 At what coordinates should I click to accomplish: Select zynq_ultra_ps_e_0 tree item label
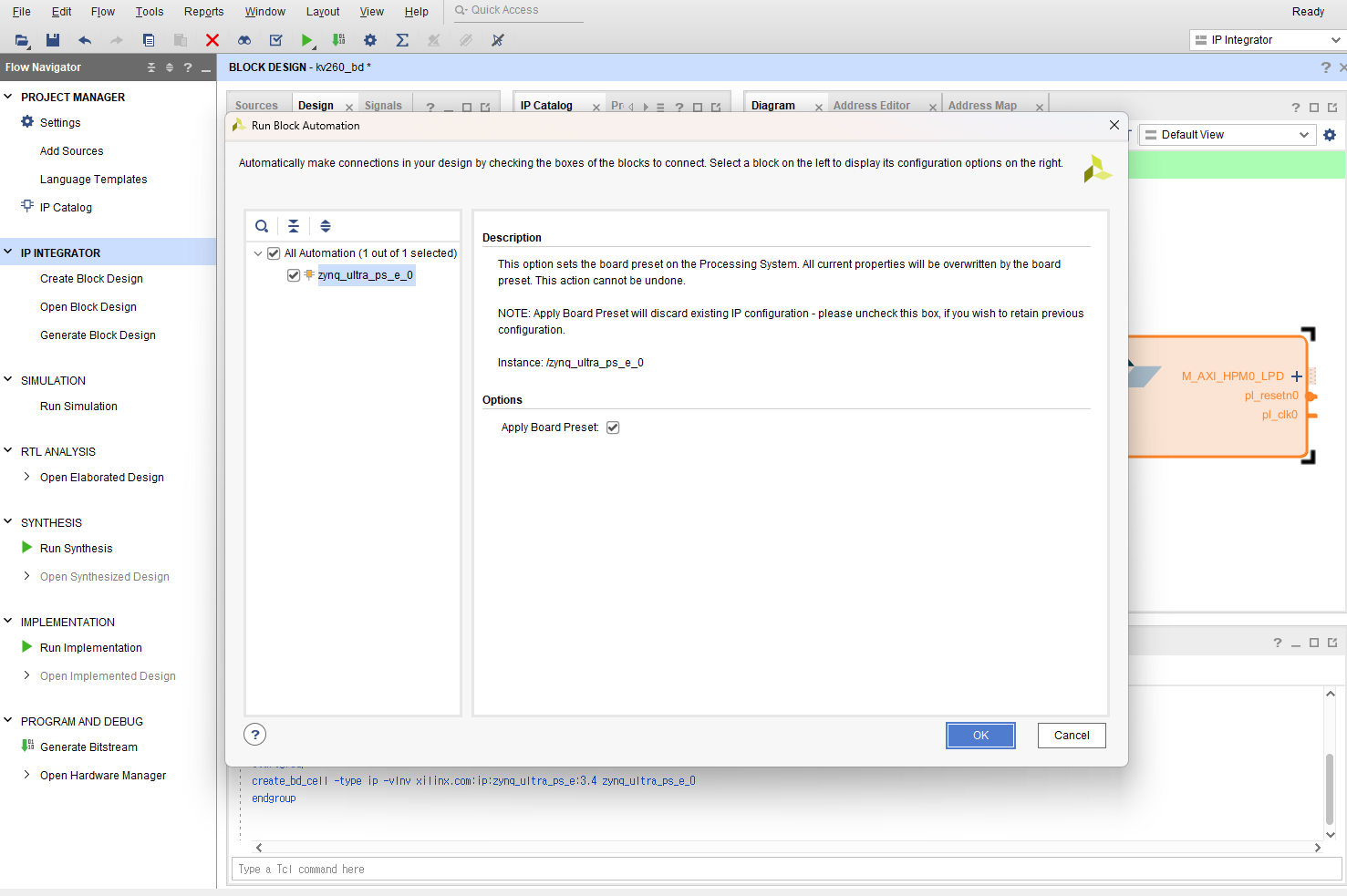[x=366, y=275]
